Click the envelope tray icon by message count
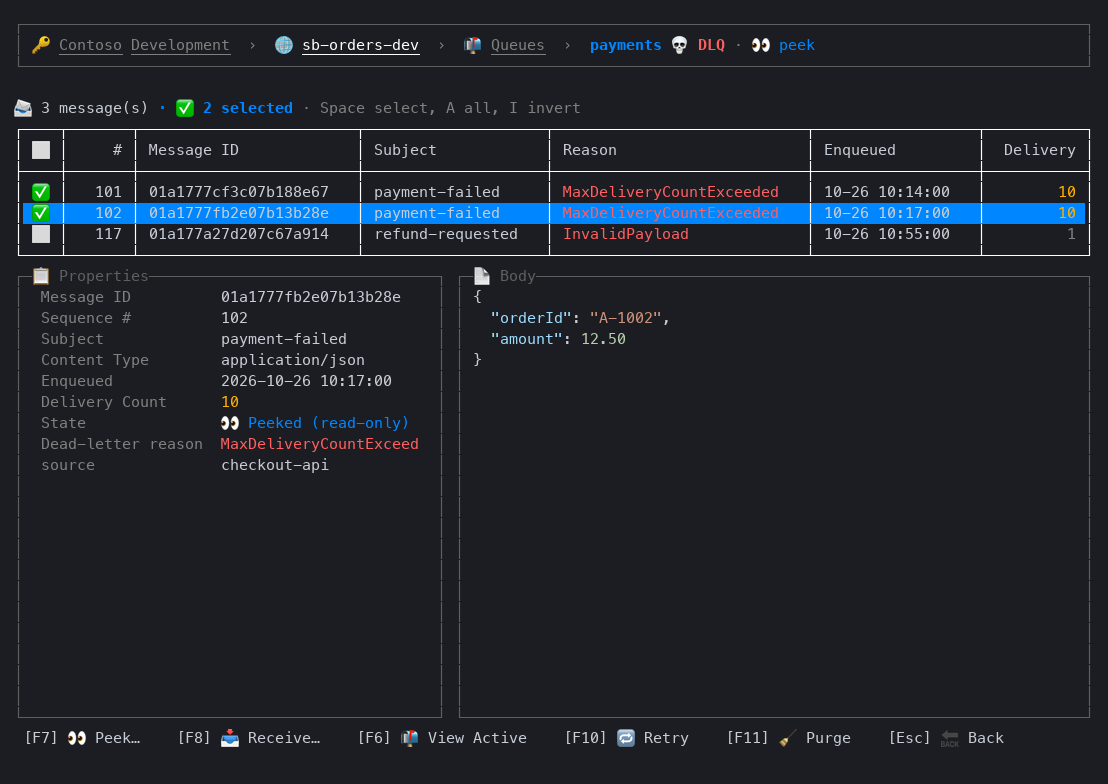1108x784 pixels. tap(23, 108)
